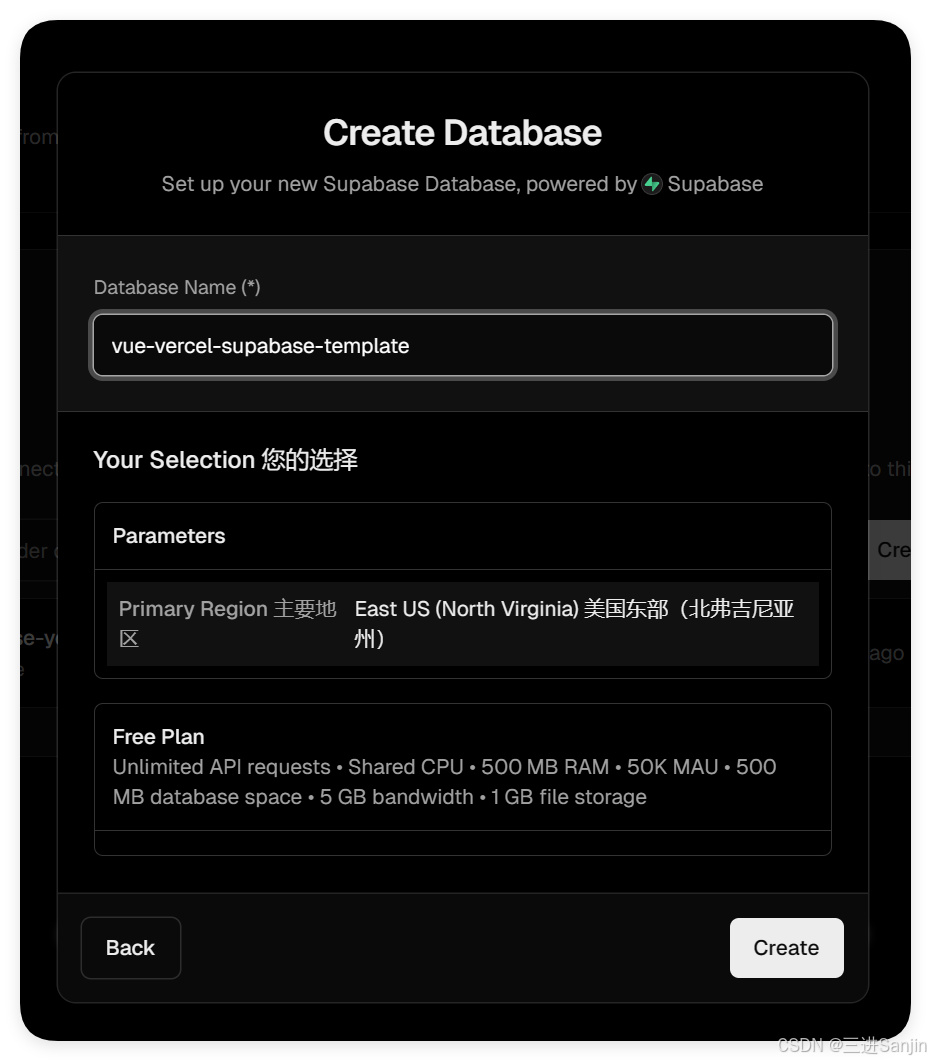Viewport: 931px width, 1061px height.
Task: Click the Create button
Action: click(786, 947)
